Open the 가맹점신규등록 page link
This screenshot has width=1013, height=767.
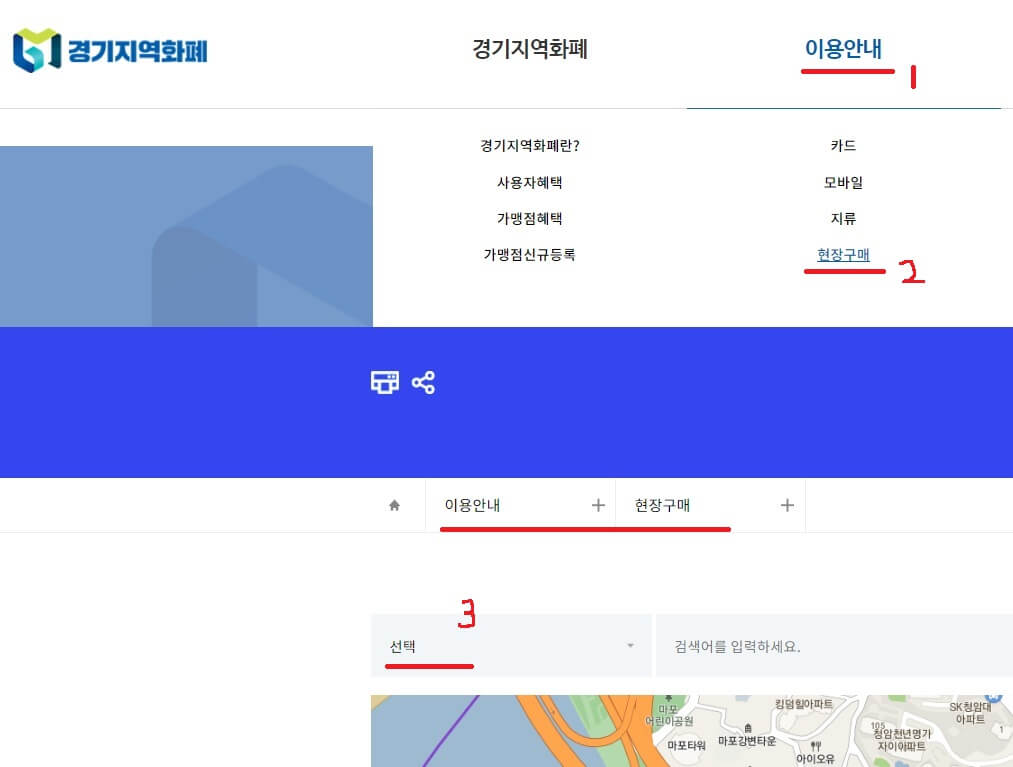[x=530, y=255]
